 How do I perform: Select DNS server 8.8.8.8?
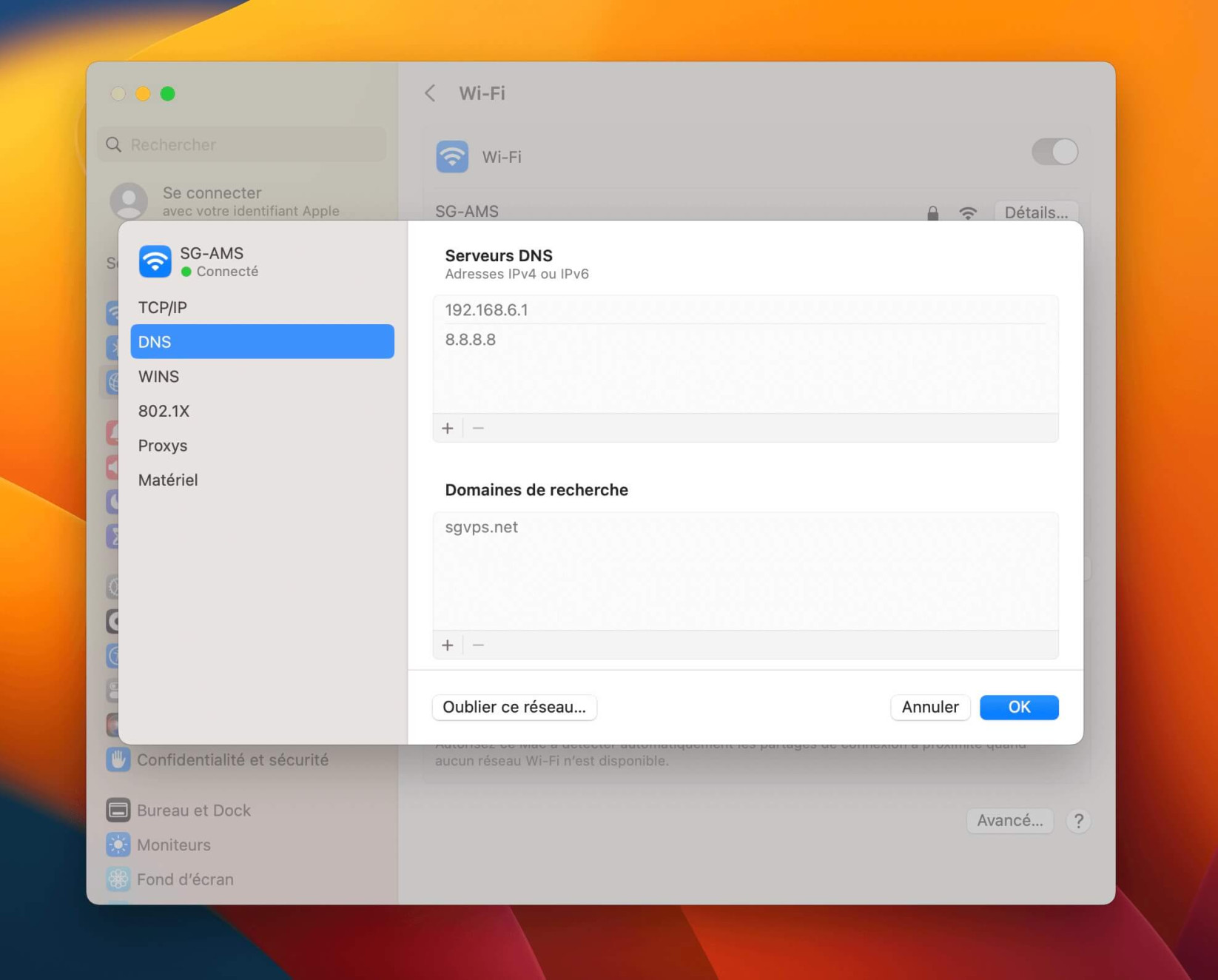click(745, 339)
